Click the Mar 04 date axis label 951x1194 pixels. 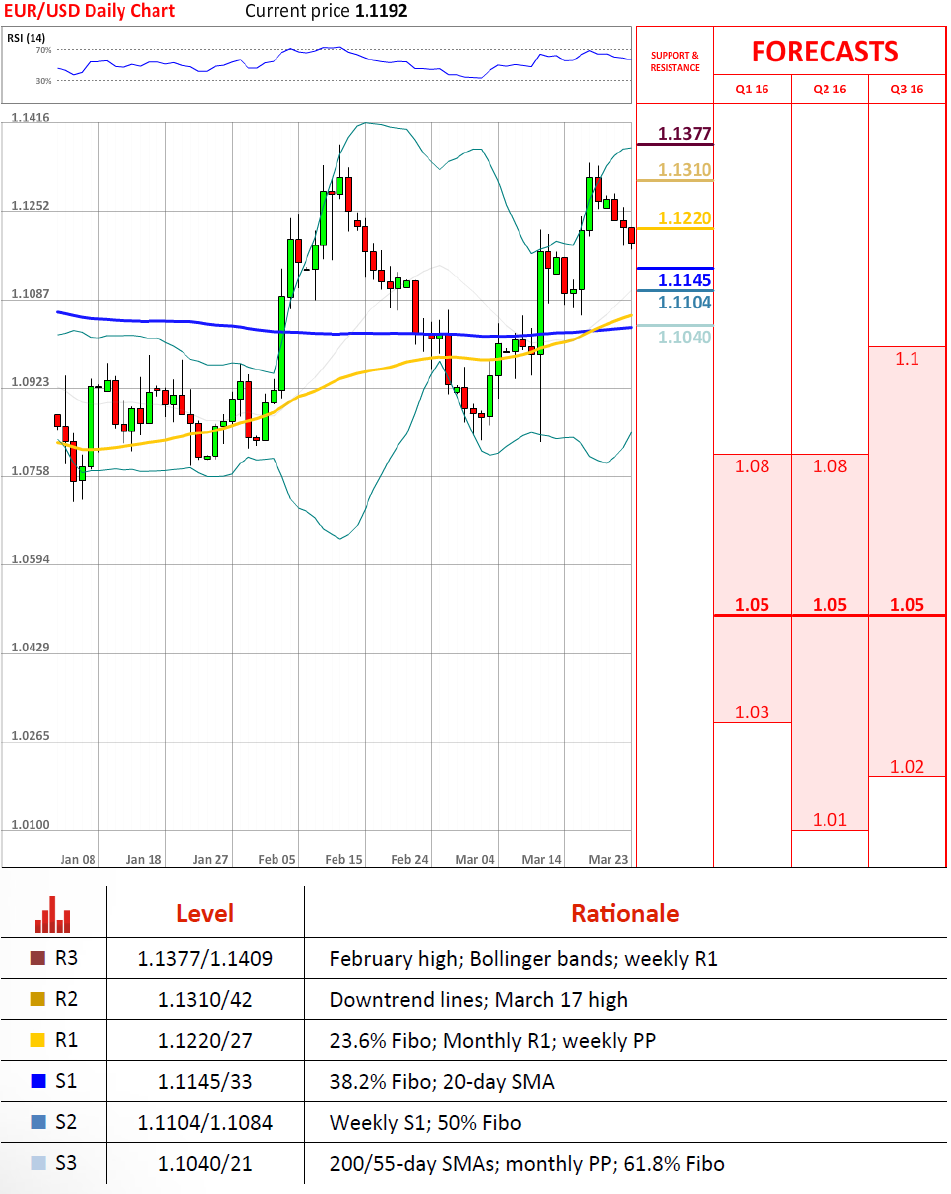[x=475, y=859]
